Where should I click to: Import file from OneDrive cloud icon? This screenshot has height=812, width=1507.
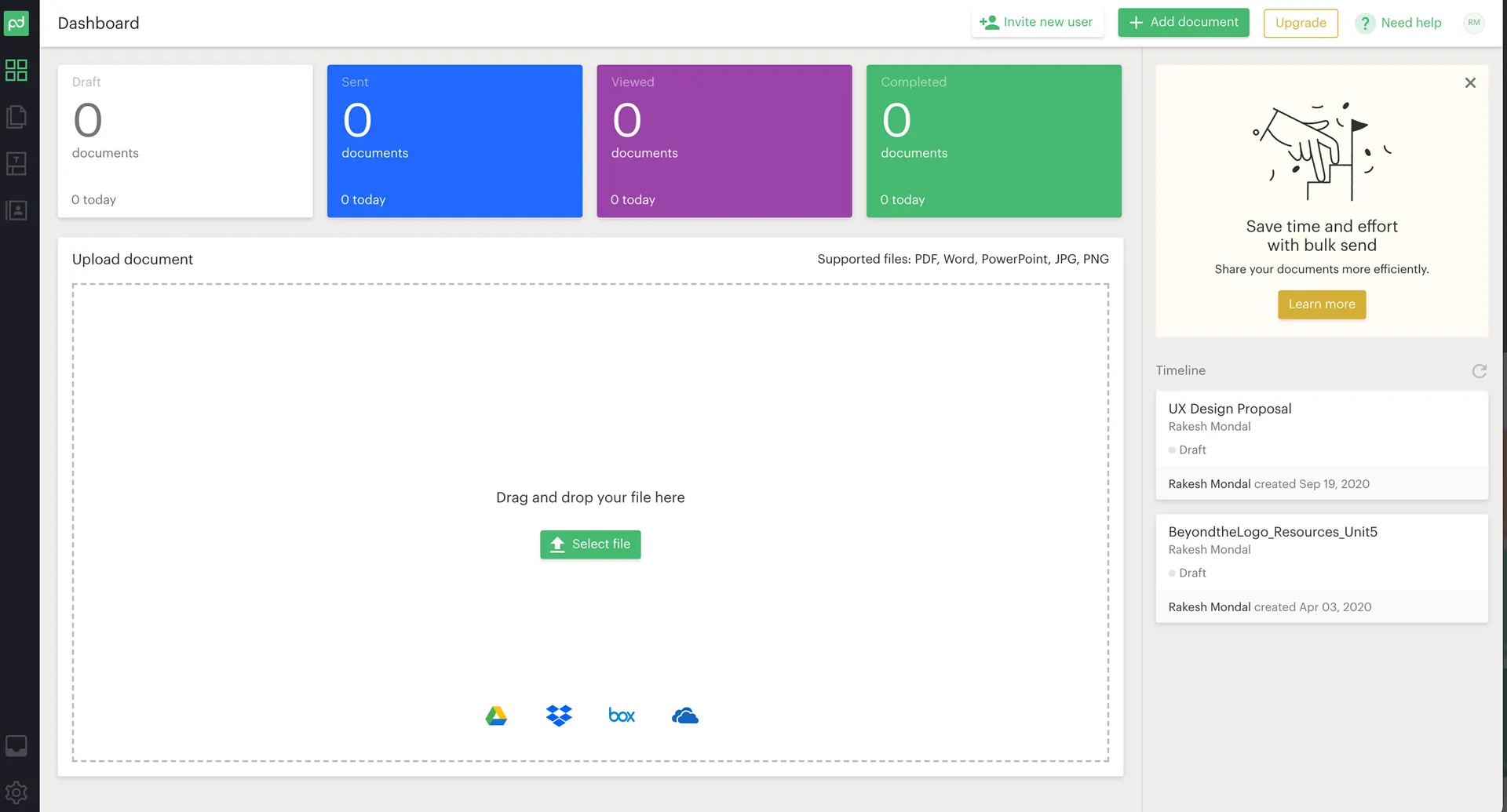[x=685, y=716]
